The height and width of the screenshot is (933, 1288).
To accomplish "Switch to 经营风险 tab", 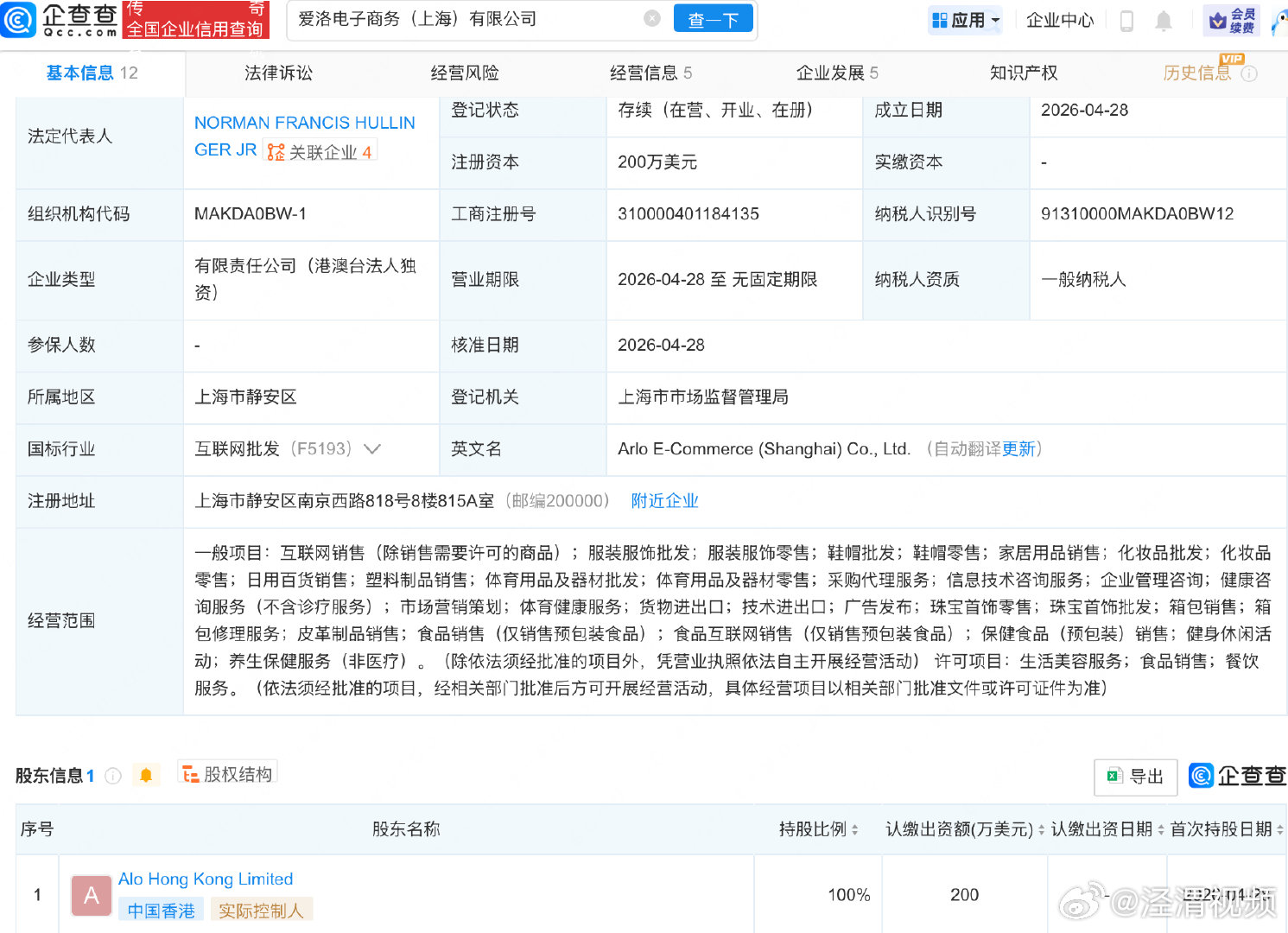I will (465, 73).
